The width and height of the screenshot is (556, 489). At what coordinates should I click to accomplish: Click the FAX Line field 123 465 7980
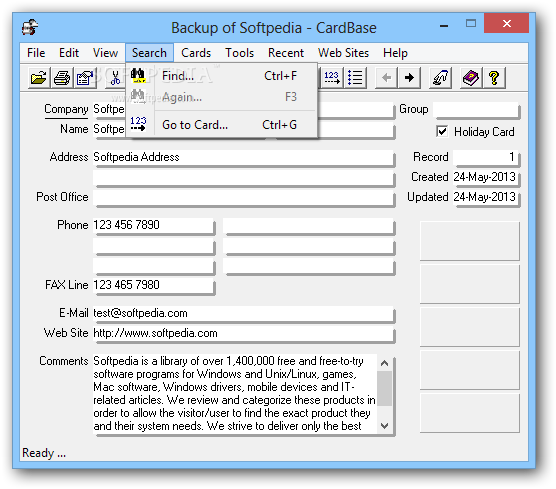point(154,285)
